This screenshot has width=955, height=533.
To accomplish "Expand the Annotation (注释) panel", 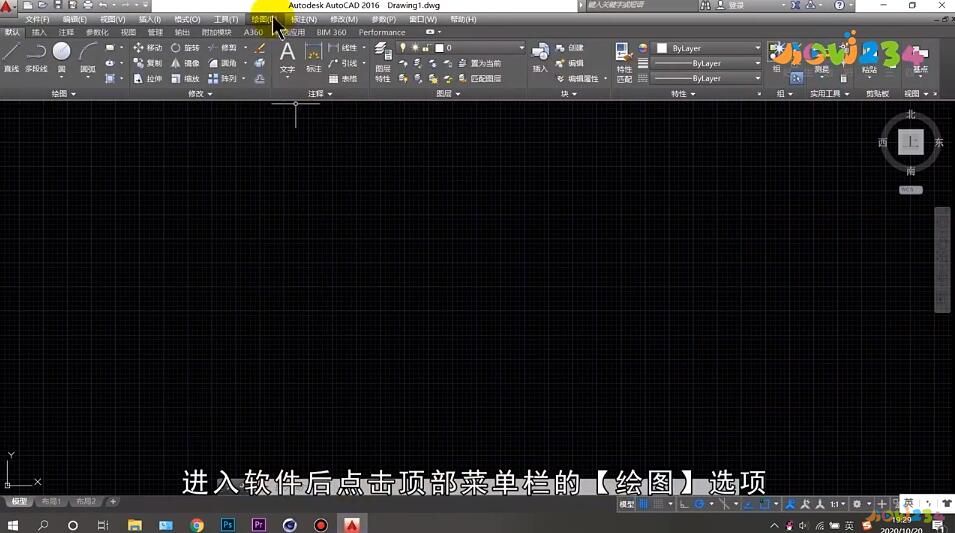I will pyautogui.click(x=320, y=94).
